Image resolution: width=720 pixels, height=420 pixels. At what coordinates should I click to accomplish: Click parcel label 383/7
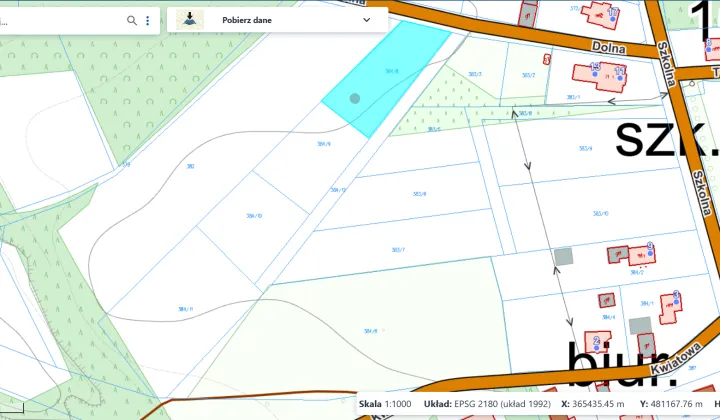[398, 250]
